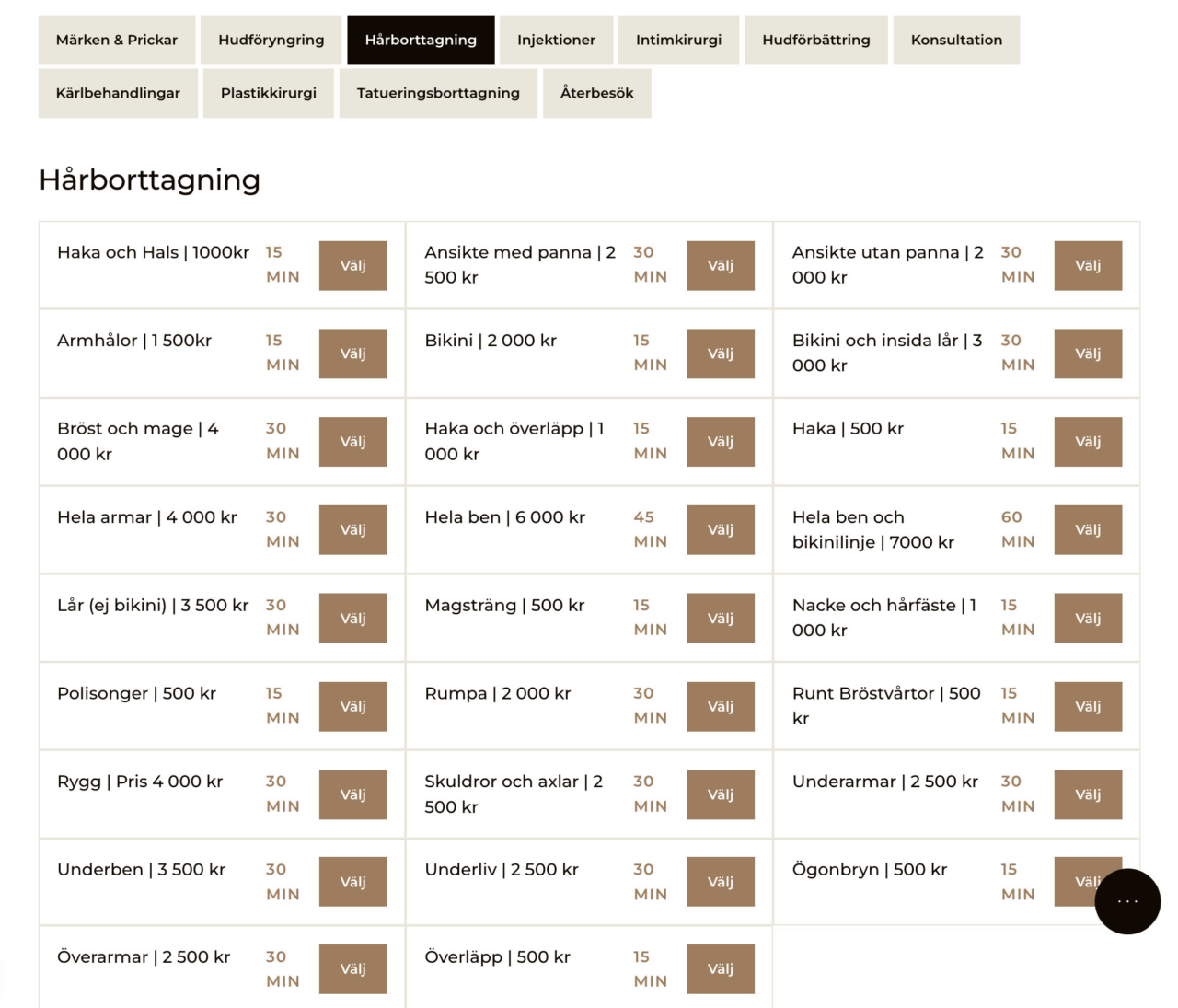Switch to the Märken & Prickar tab
The height and width of the screenshot is (1008, 1178).
117,40
